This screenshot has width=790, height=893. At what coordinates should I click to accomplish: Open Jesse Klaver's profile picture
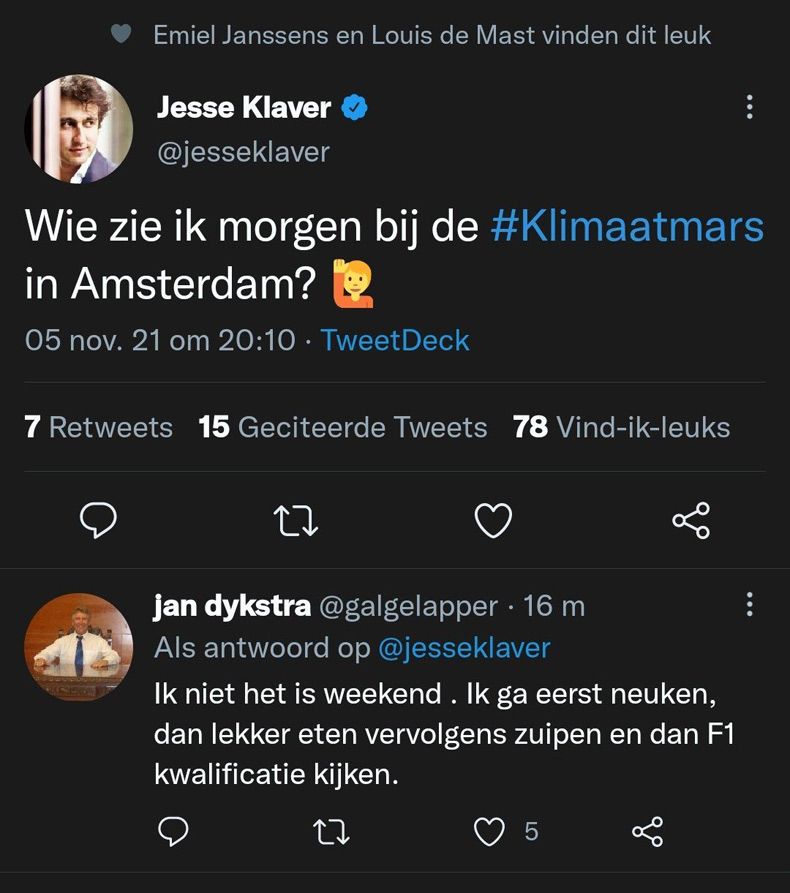78,129
